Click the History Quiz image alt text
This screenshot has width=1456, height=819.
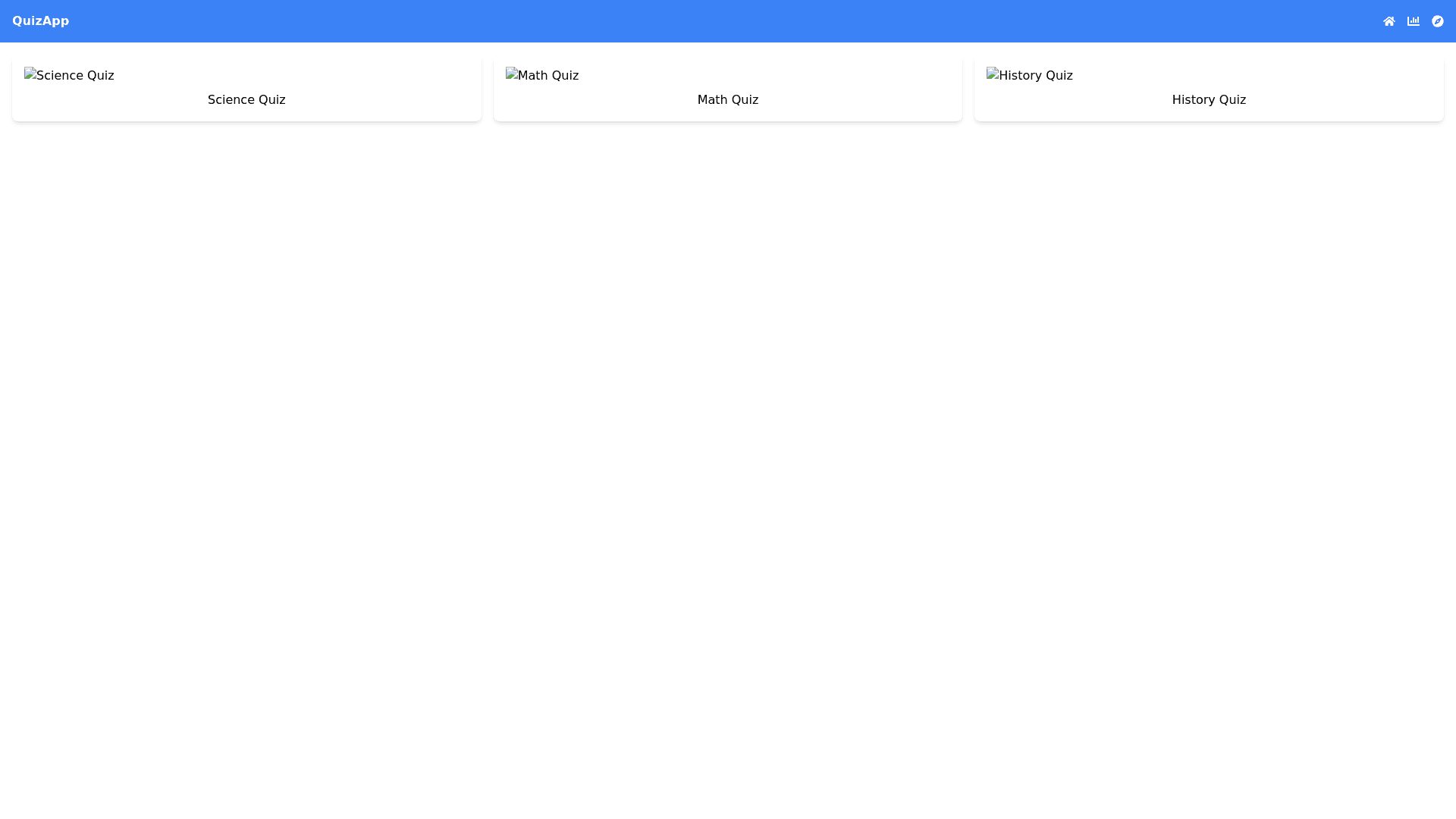(x=1036, y=76)
